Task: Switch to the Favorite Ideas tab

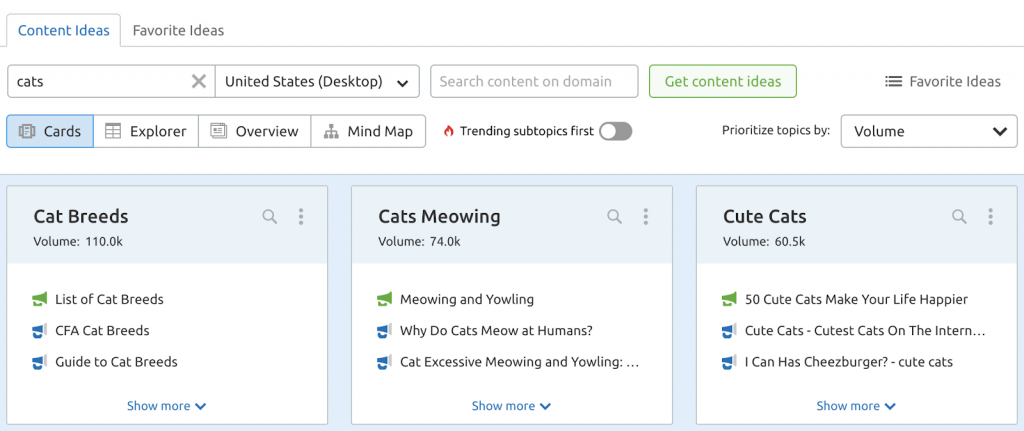Action: pos(178,30)
